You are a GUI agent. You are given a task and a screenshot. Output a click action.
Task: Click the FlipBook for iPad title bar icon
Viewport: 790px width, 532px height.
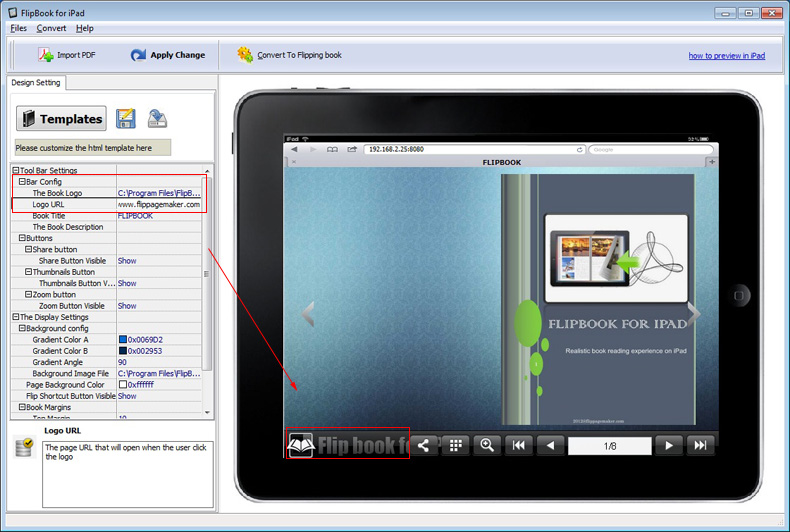pos(13,13)
